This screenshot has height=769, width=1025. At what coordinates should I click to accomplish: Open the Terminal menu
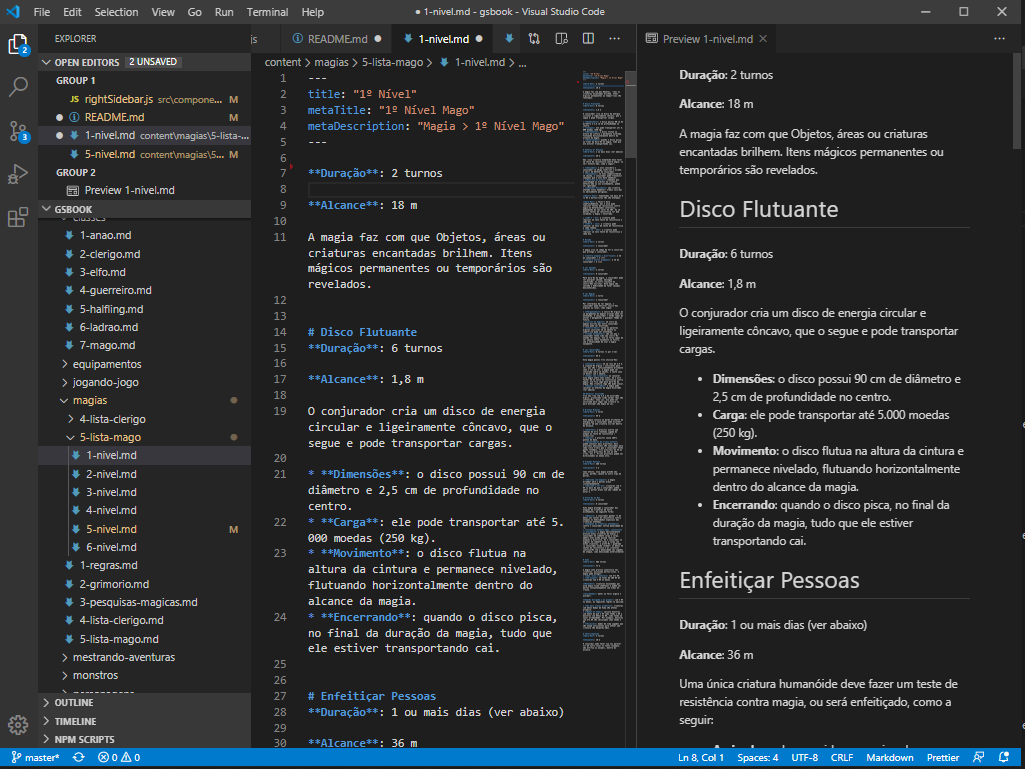point(267,12)
